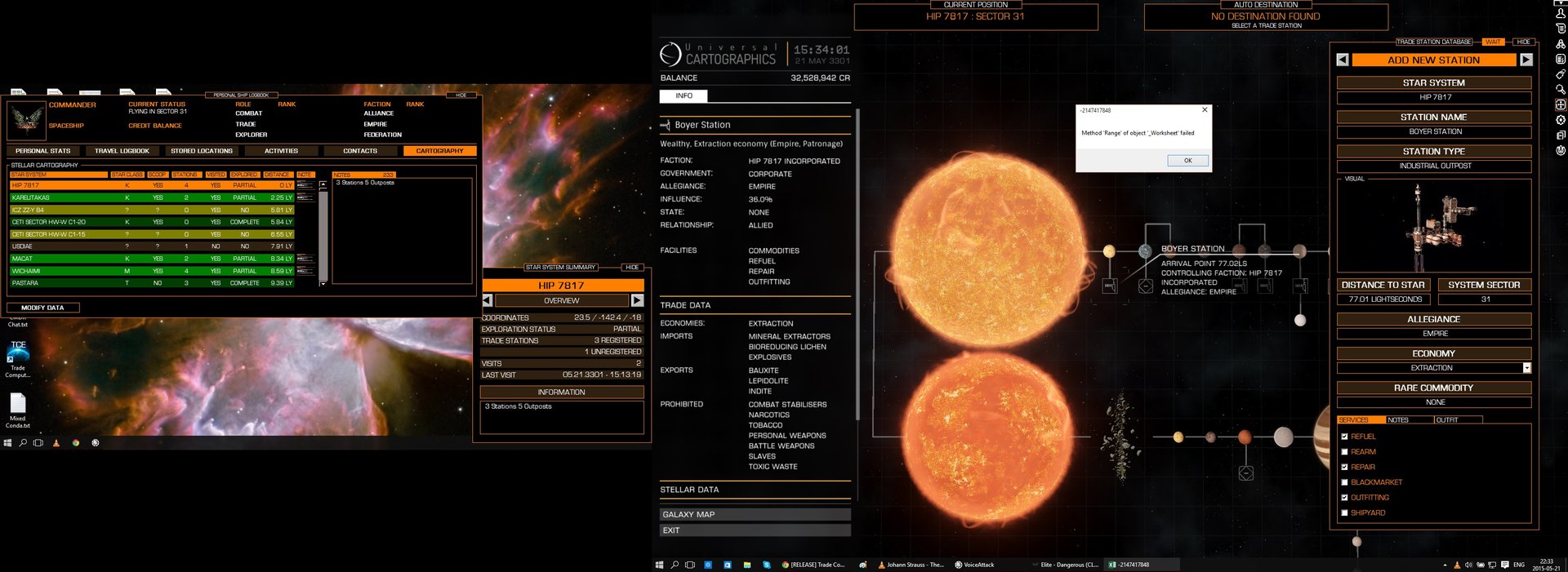Uncheck the REPAIR service checkbox
This screenshot has width=1568, height=572.
(x=1344, y=467)
